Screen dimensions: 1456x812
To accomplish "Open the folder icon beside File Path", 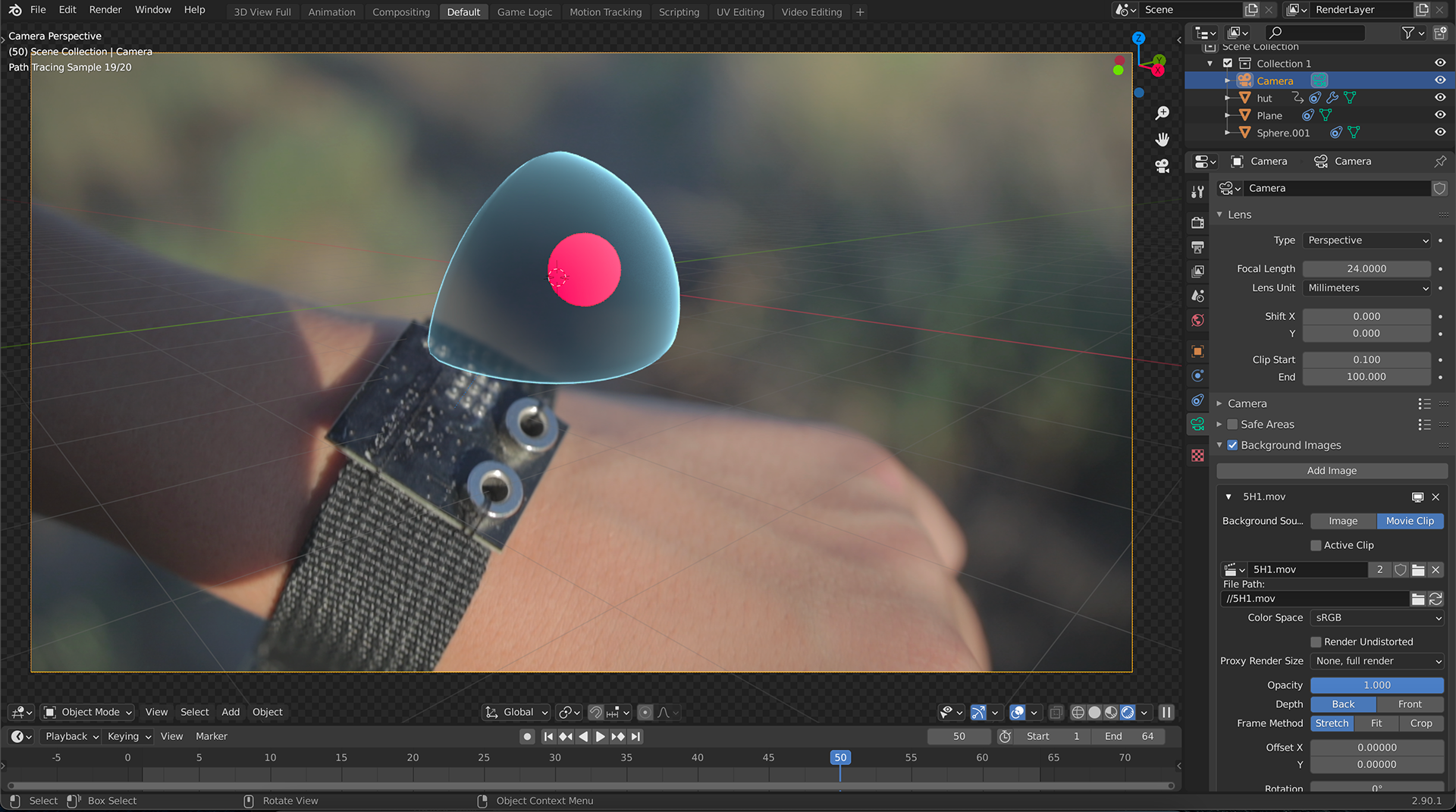I will [1417, 599].
